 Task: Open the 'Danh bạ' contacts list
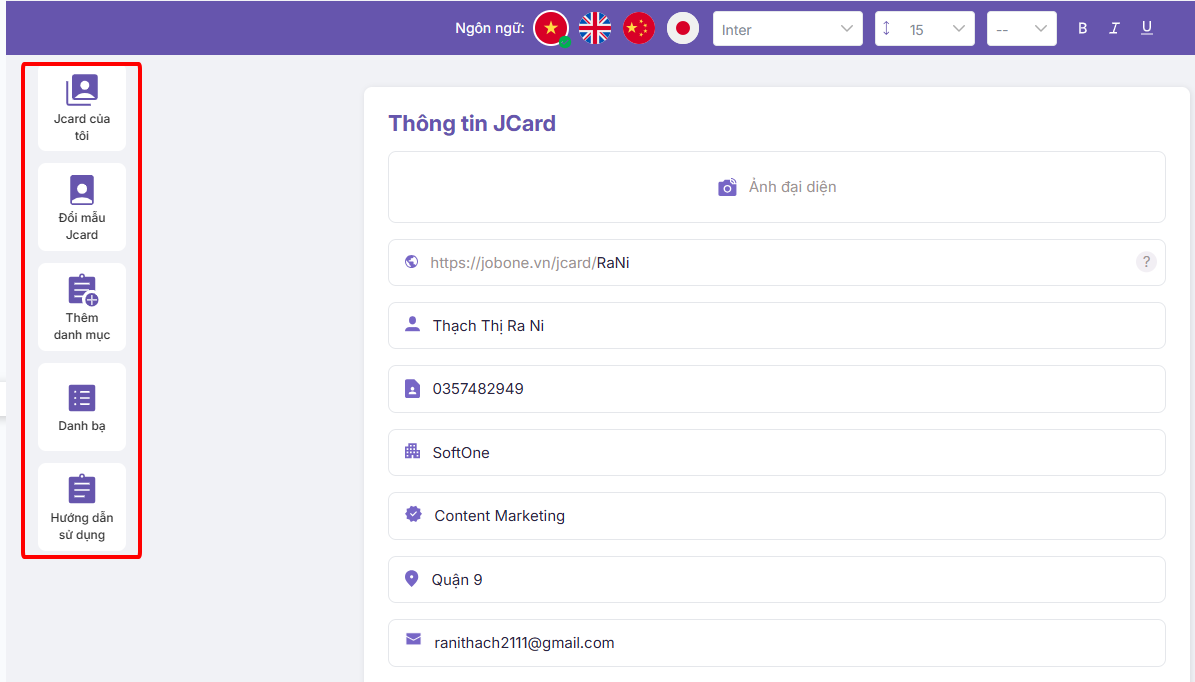coord(82,407)
